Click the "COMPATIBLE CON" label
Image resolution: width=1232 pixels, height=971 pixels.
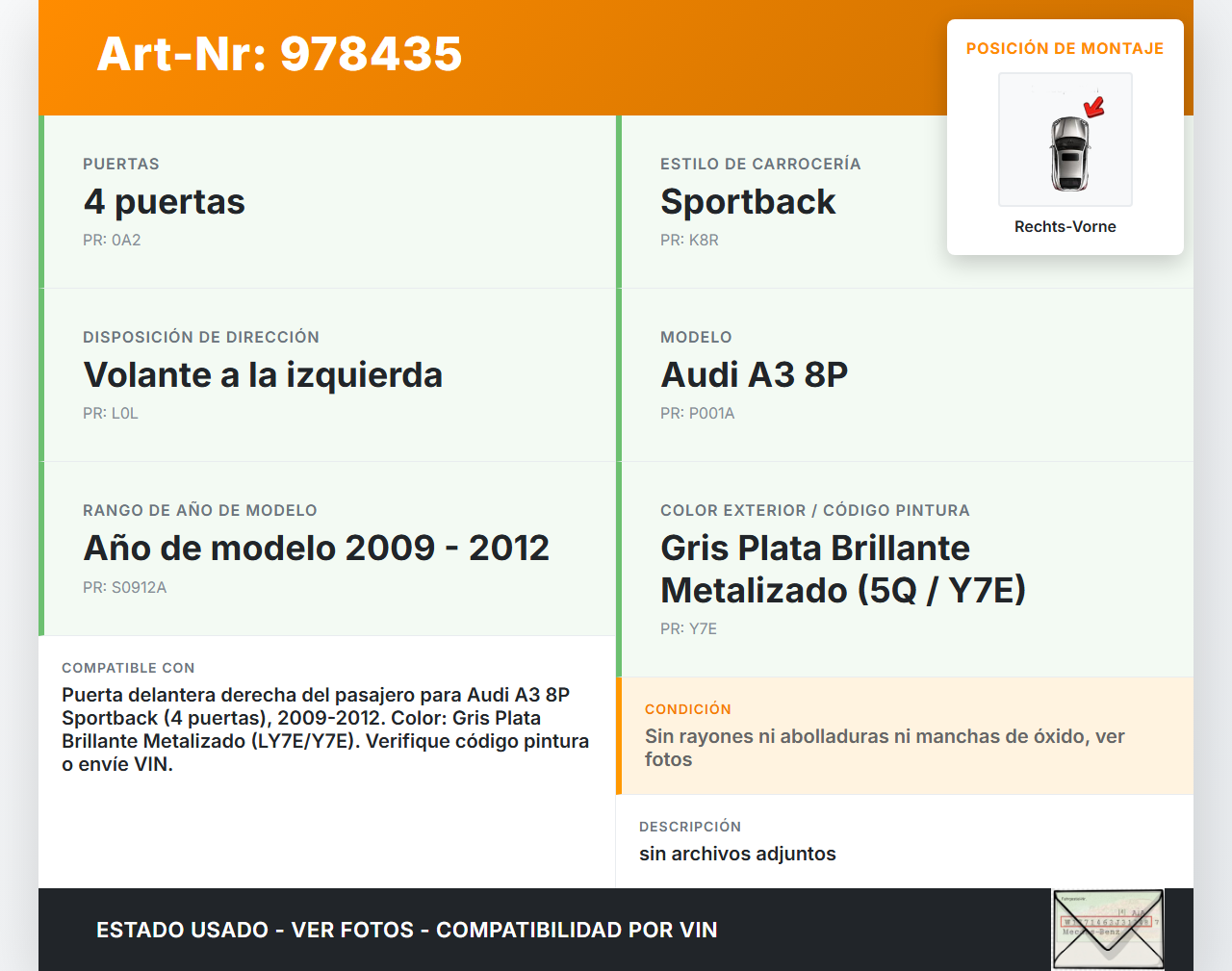click(x=128, y=668)
